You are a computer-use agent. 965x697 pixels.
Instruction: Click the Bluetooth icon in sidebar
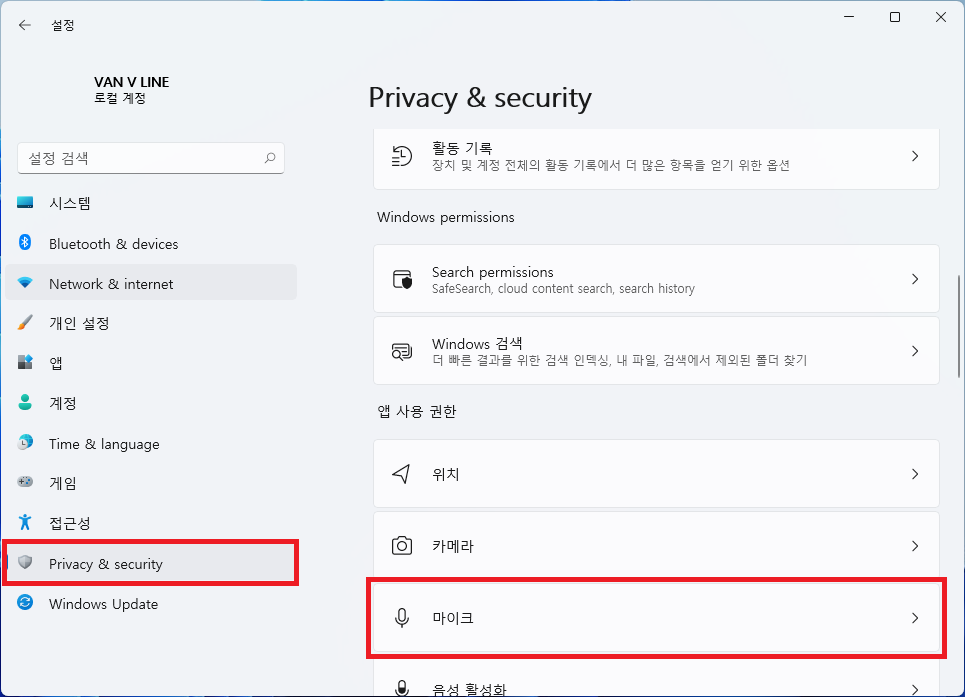pos(25,242)
